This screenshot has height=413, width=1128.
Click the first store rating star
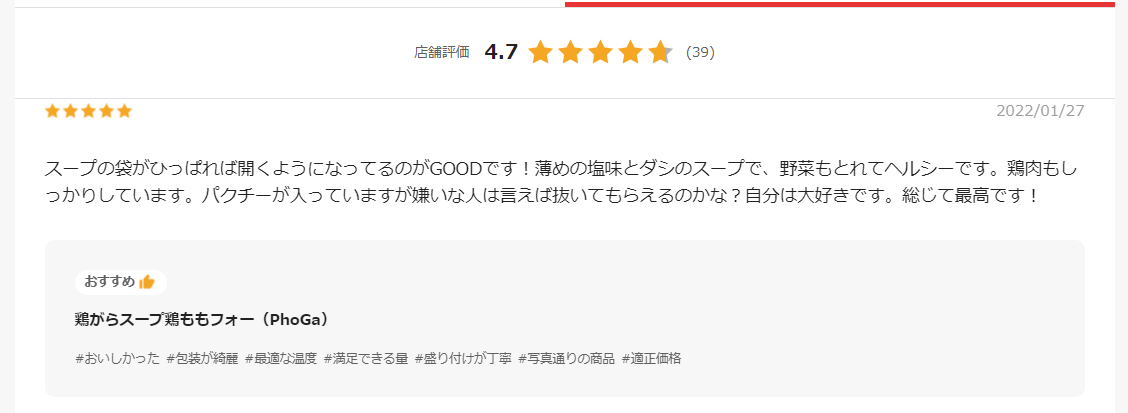540,53
